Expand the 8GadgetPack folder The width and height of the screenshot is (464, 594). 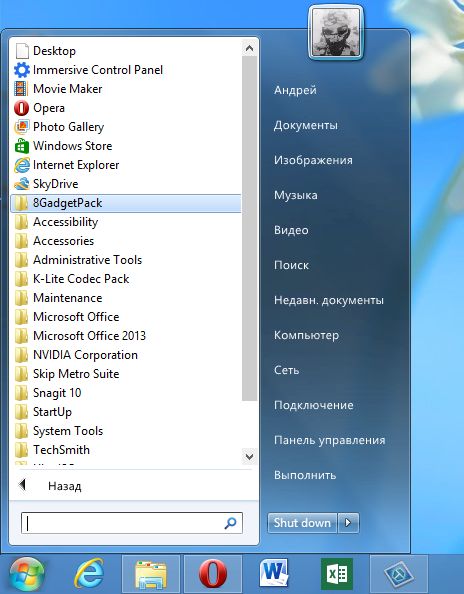(126, 203)
